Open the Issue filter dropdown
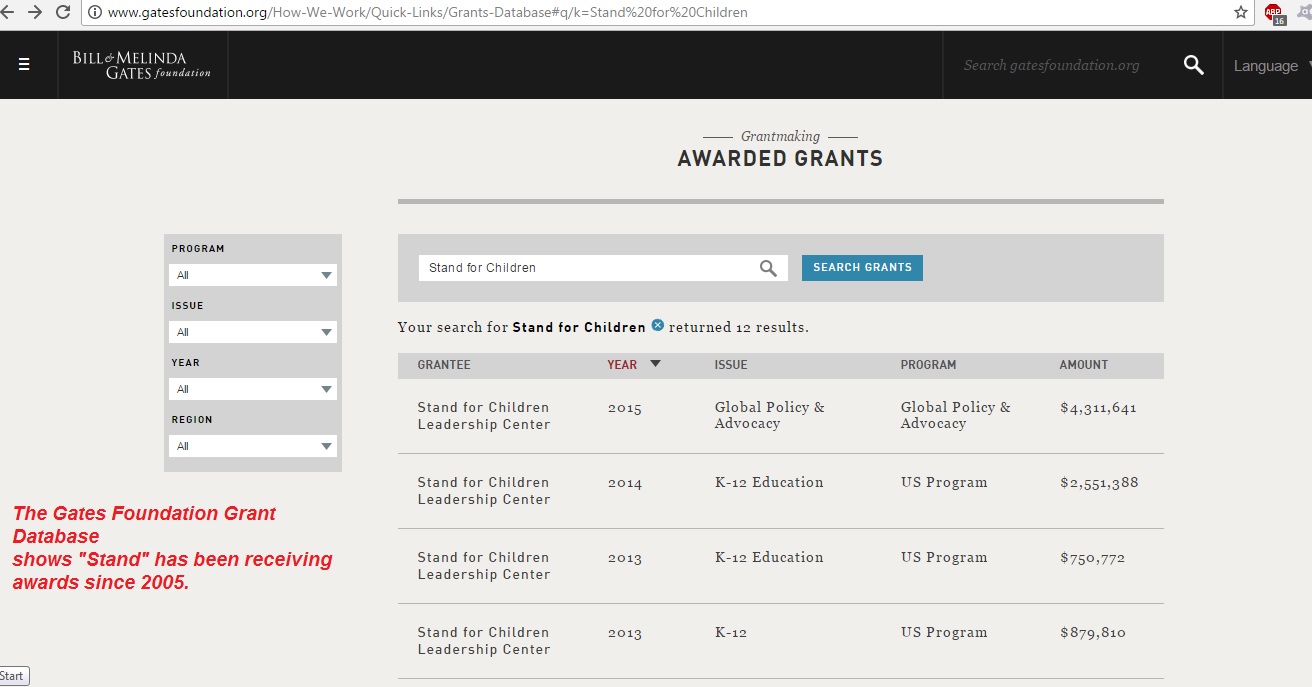The width and height of the screenshot is (1312, 687). pyautogui.click(x=253, y=332)
